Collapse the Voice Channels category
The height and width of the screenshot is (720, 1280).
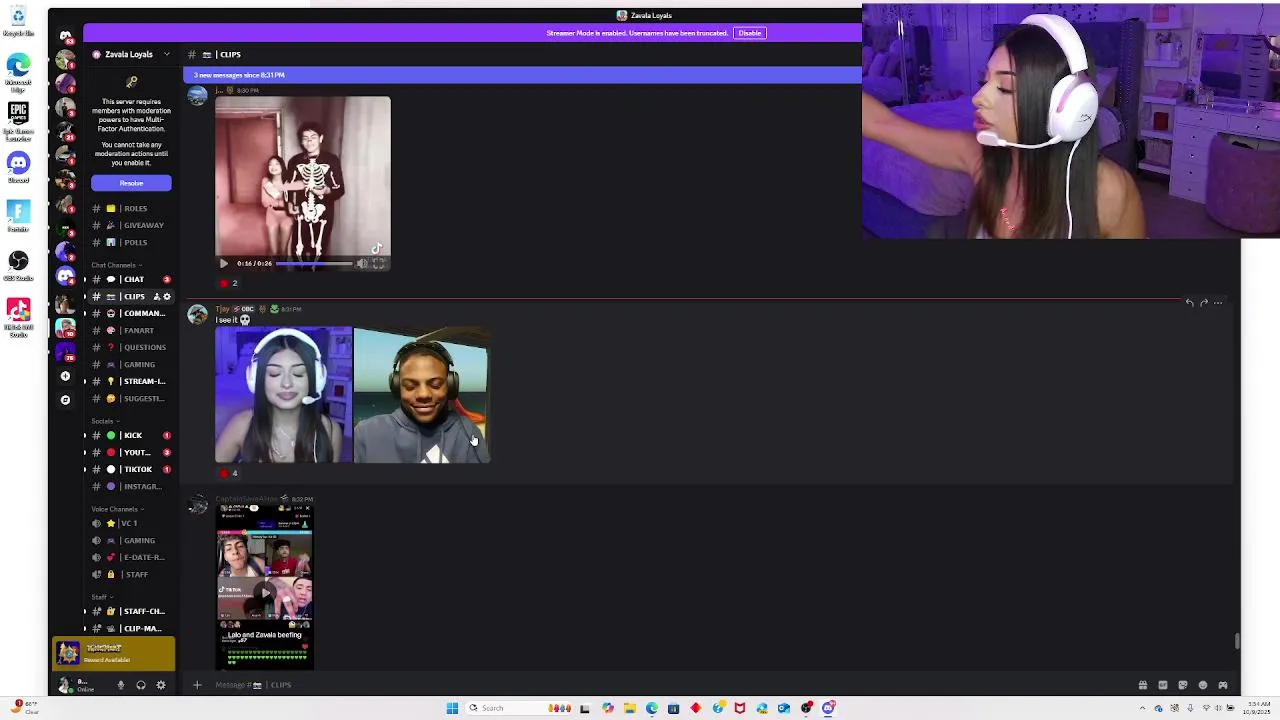coord(117,509)
